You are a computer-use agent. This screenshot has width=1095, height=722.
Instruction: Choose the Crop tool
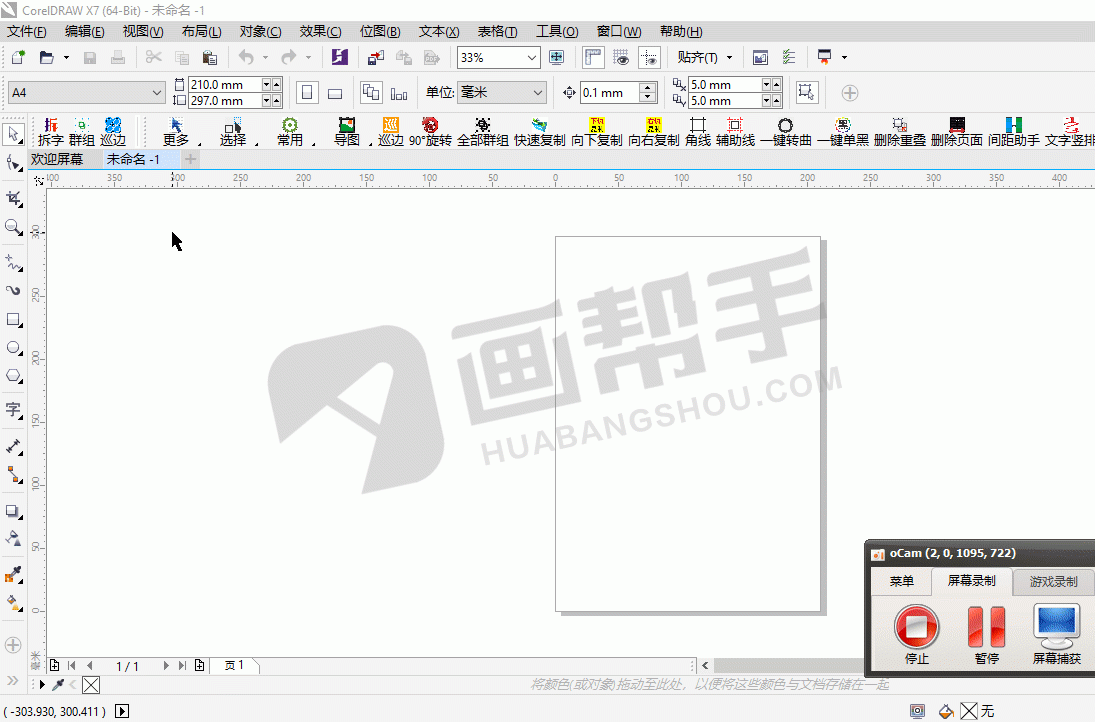coord(14,199)
